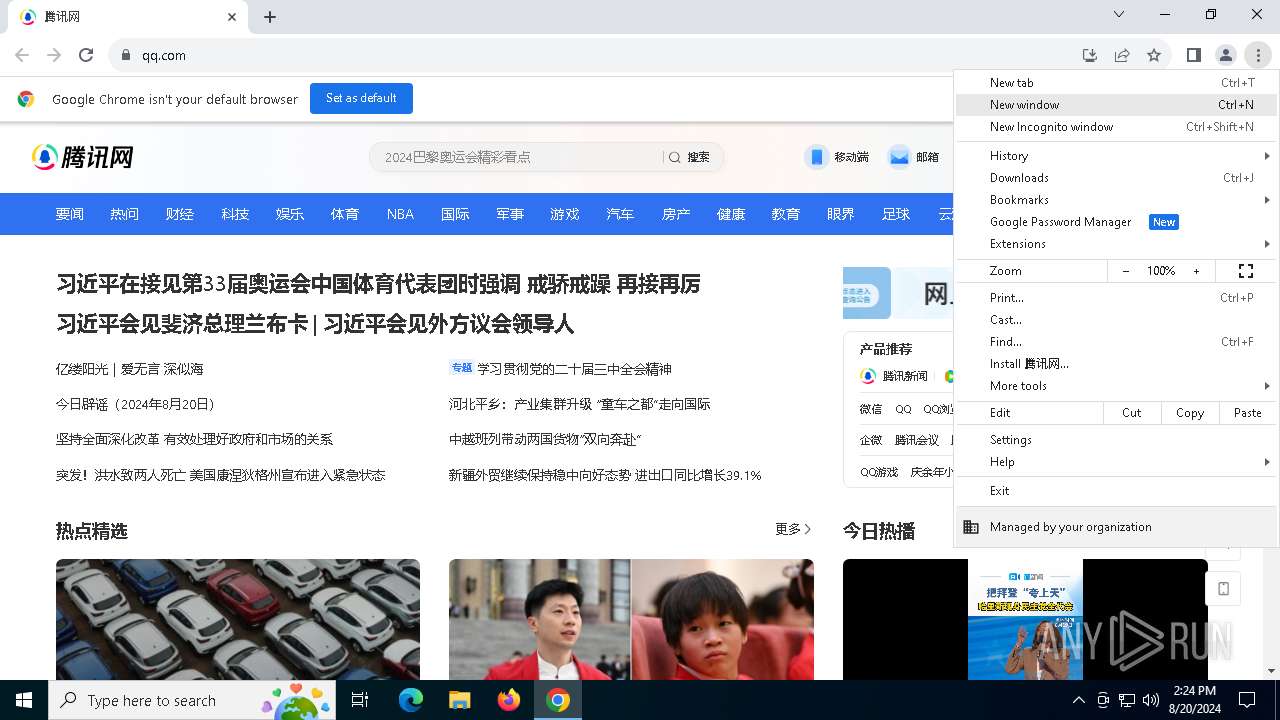Click the tab search chevron in title bar
Viewport: 1280px width, 720px height.
click(1119, 14)
